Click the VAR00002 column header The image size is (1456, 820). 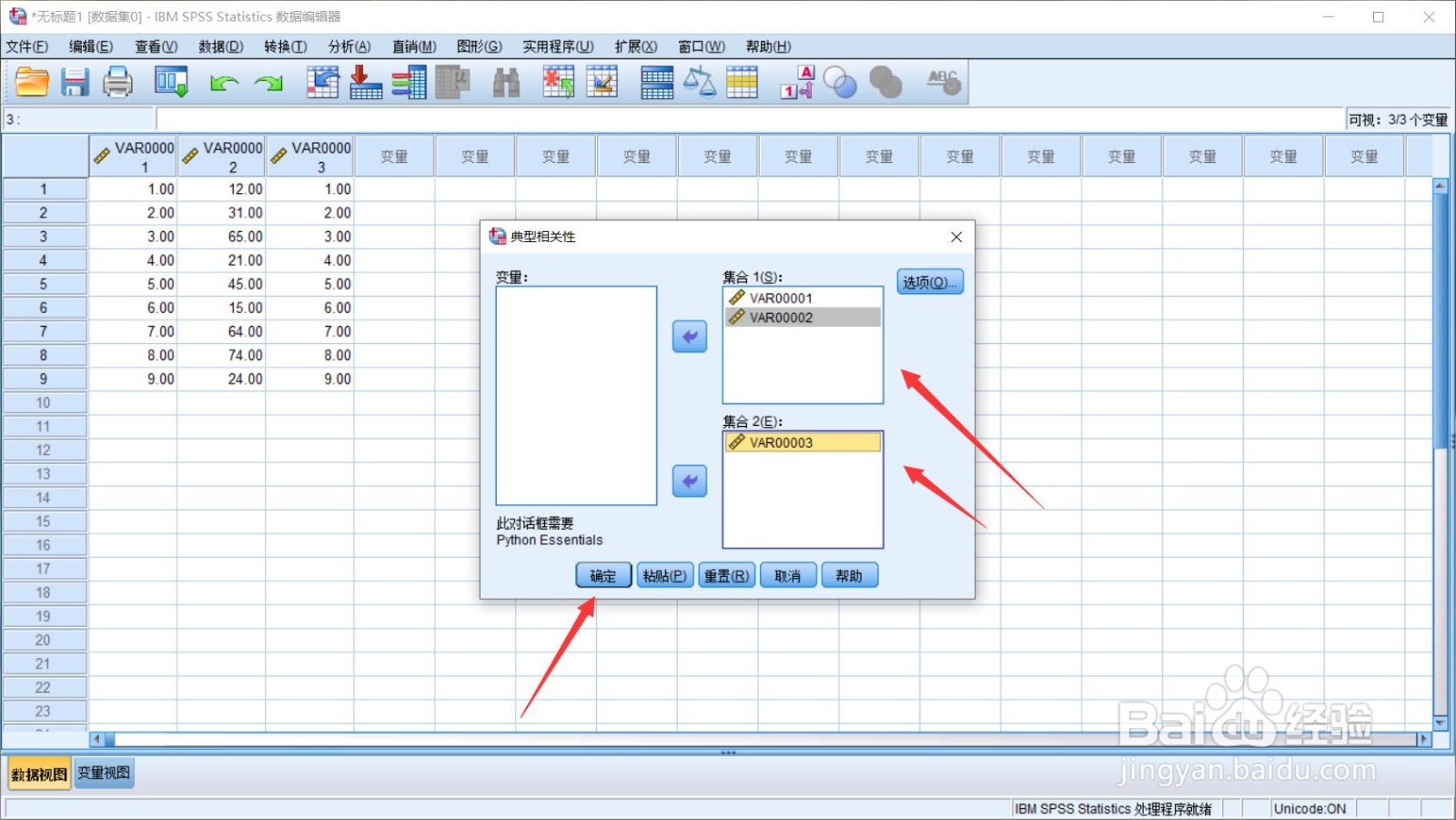tap(221, 157)
